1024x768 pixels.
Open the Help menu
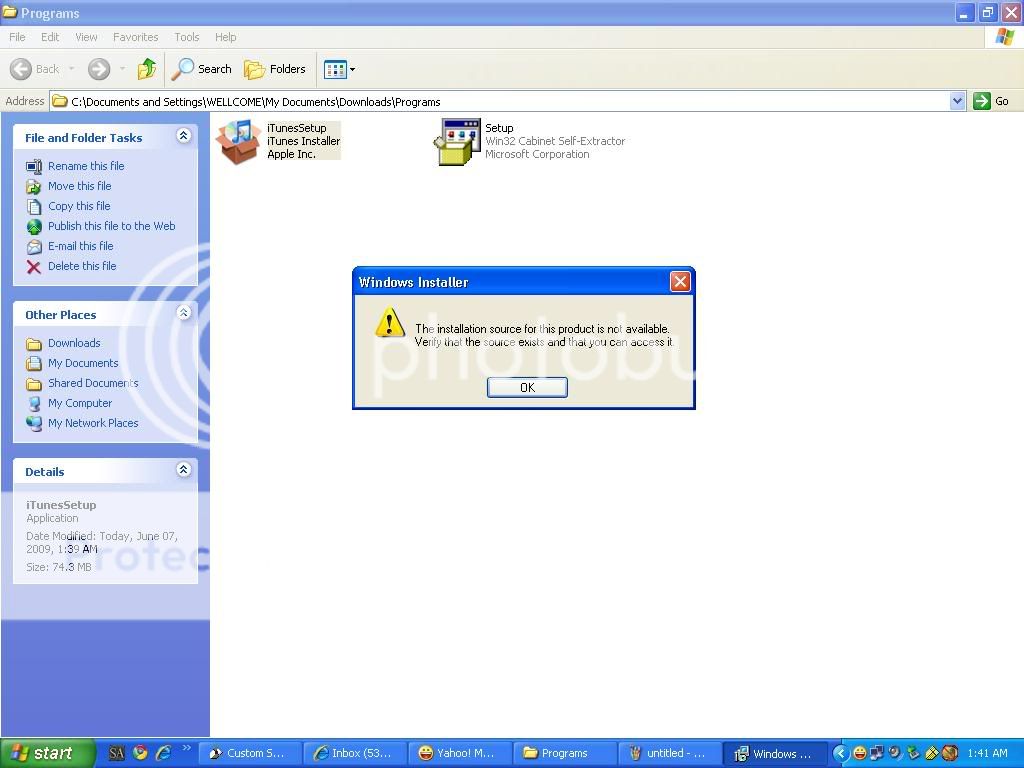pyautogui.click(x=225, y=37)
